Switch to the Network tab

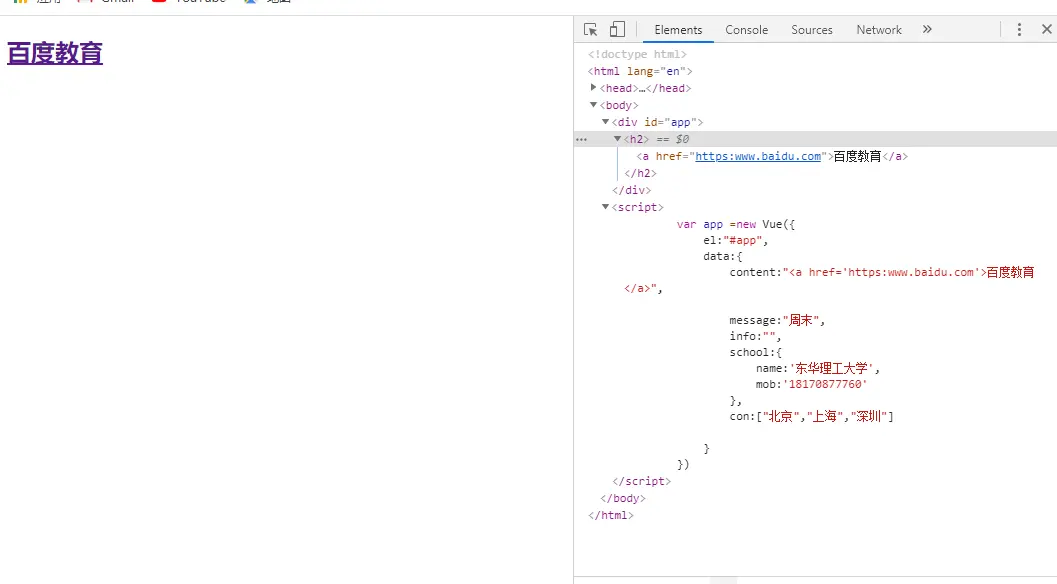click(878, 30)
